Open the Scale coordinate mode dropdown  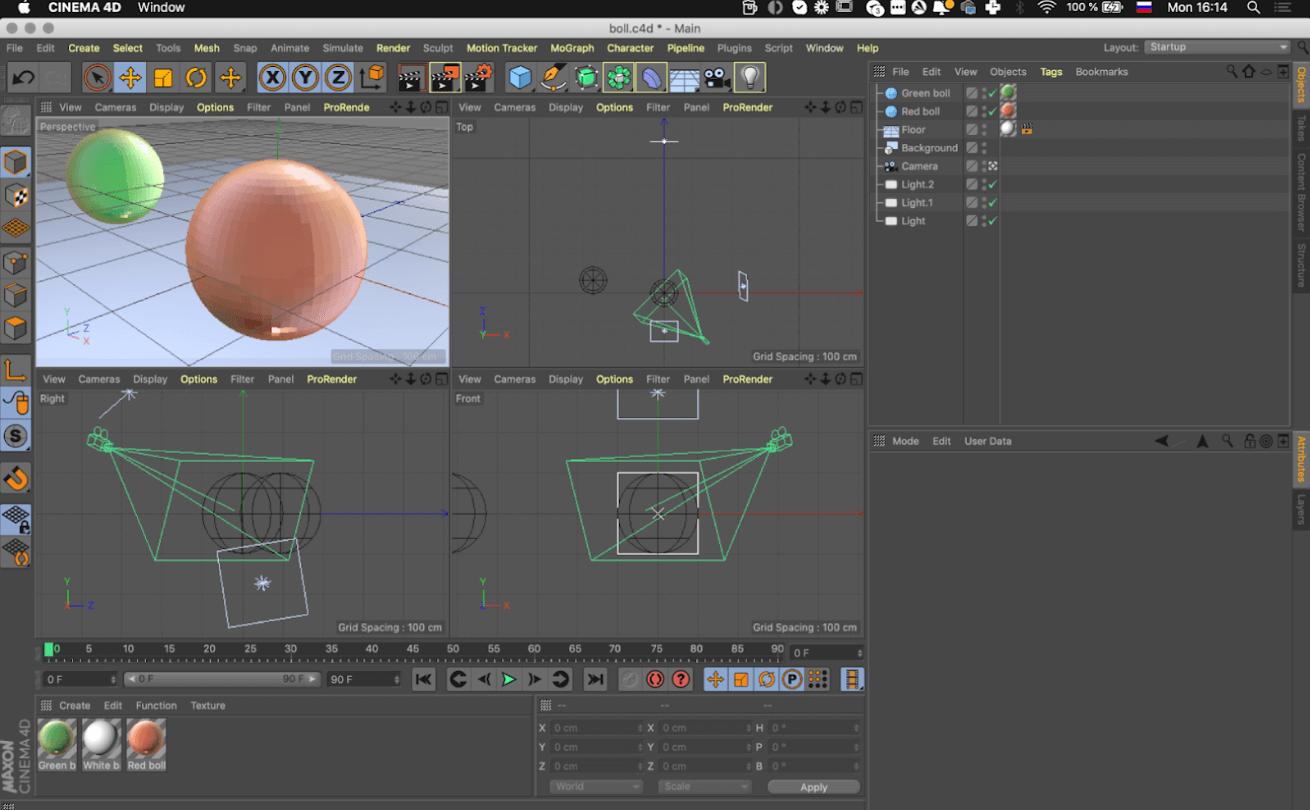tap(703, 786)
